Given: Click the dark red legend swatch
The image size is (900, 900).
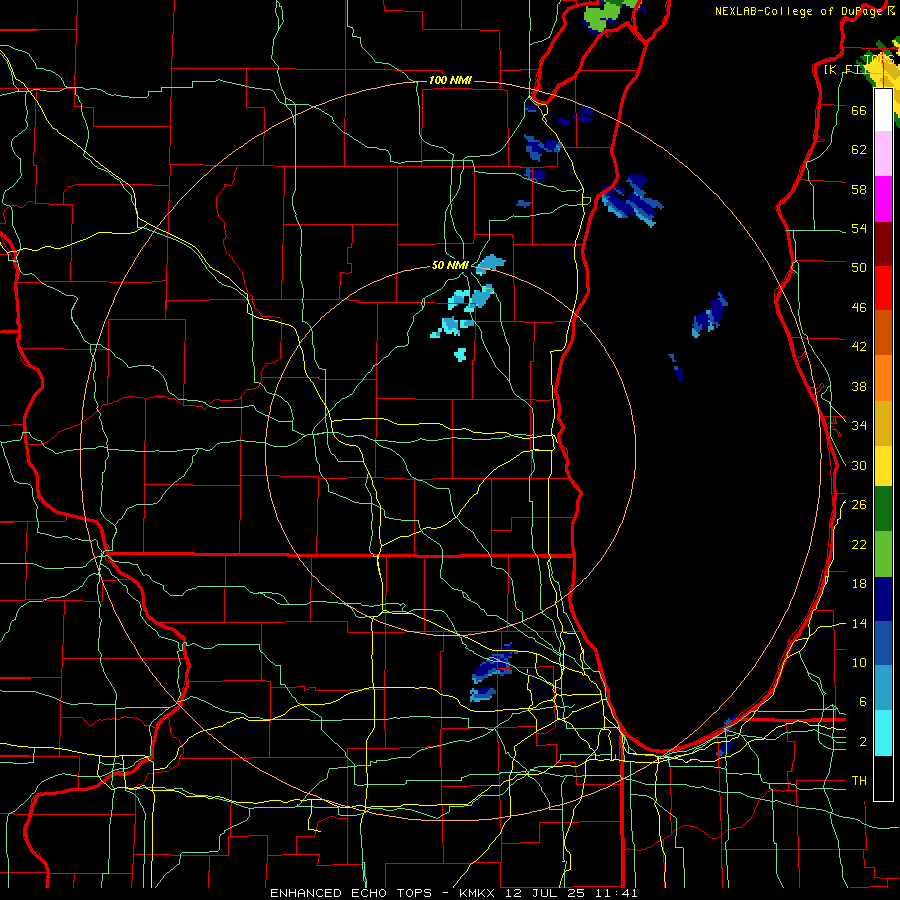Looking at the screenshot, I should pyautogui.click(x=883, y=243).
